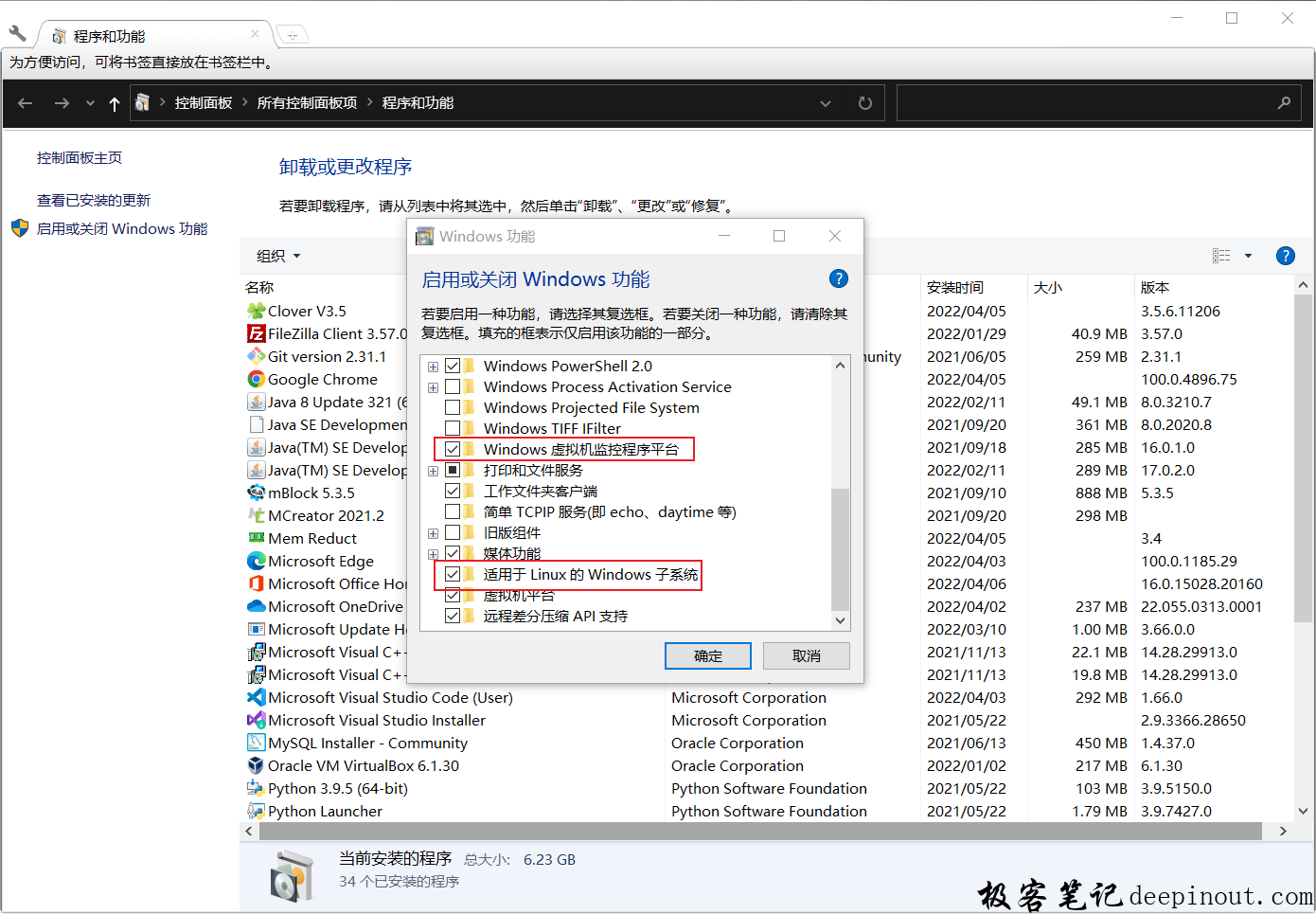This screenshot has height=914, width=1316.
Task: Open 查看已安装的更新 link
Action: pos(94,200)
